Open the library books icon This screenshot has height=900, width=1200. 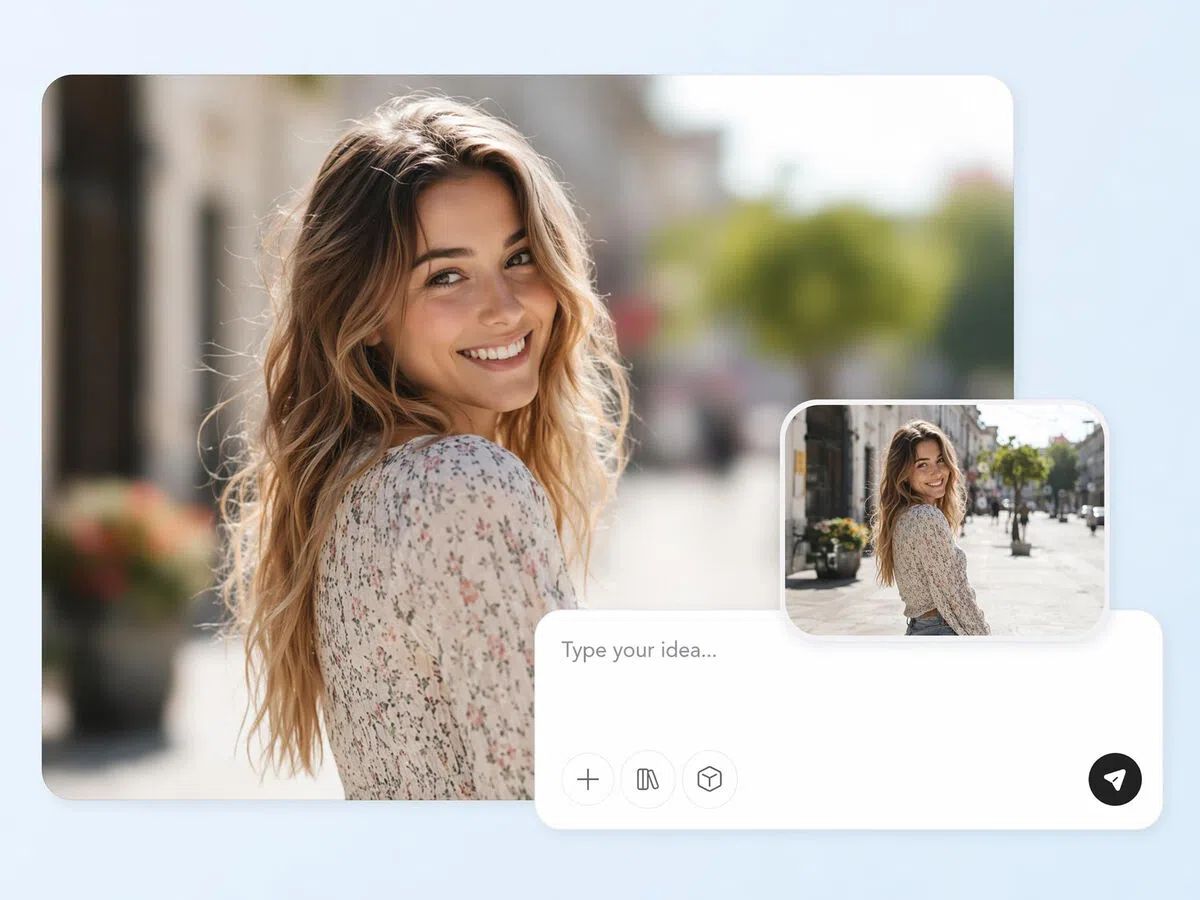tap(648, 779)
